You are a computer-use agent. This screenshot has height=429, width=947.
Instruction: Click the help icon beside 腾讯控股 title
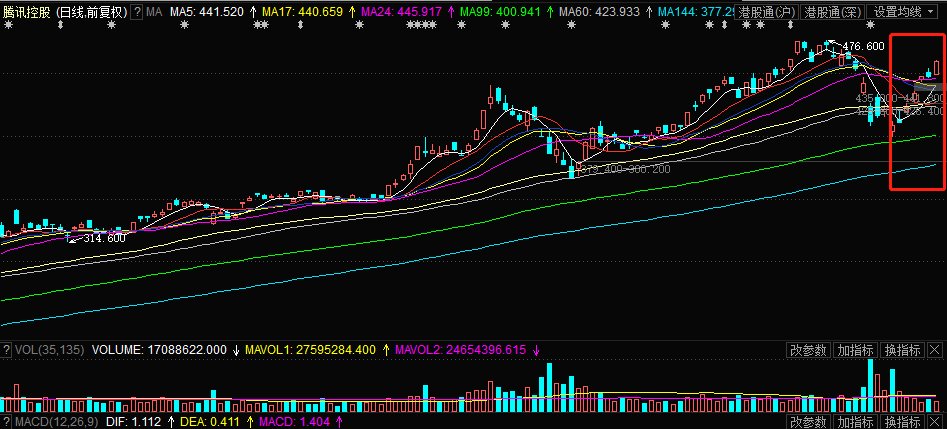137,12
